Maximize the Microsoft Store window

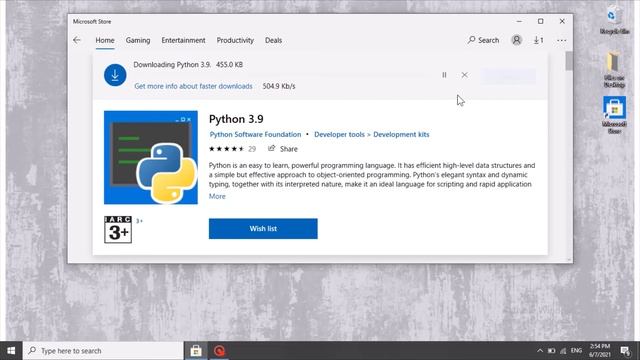pyautogui.click(x=540, y=21)
